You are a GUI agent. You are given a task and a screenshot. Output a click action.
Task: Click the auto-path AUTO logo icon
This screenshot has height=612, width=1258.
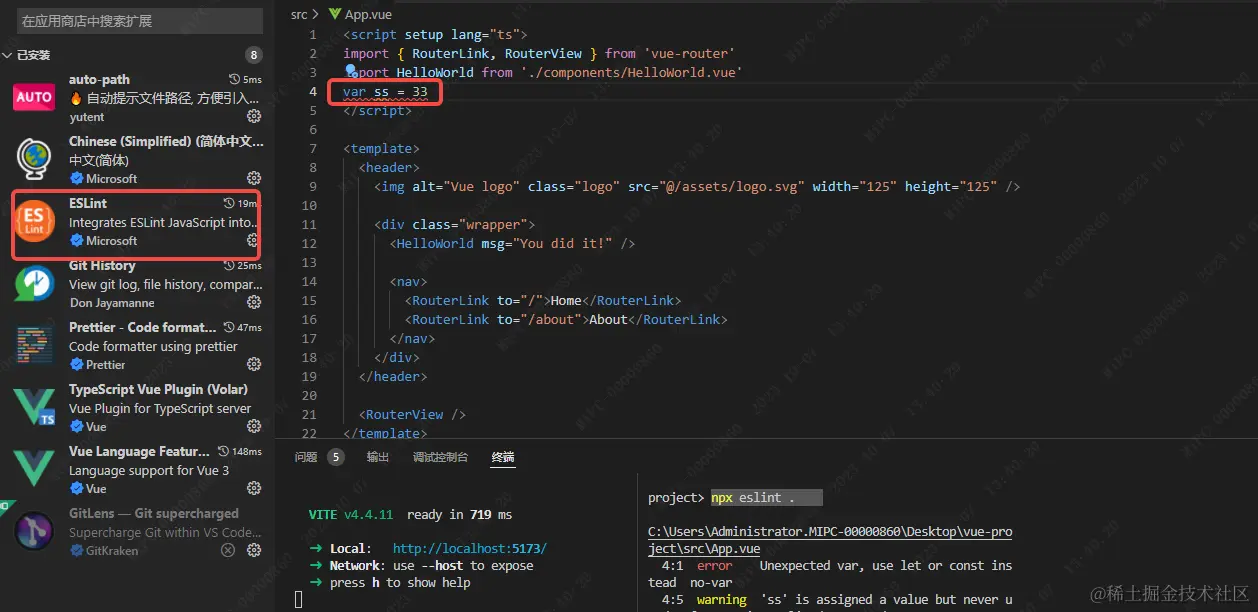coord(34,97)
